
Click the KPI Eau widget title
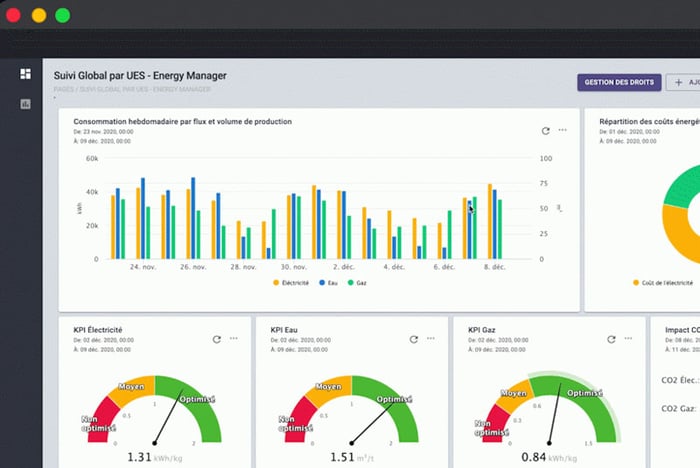coord(284,330)
